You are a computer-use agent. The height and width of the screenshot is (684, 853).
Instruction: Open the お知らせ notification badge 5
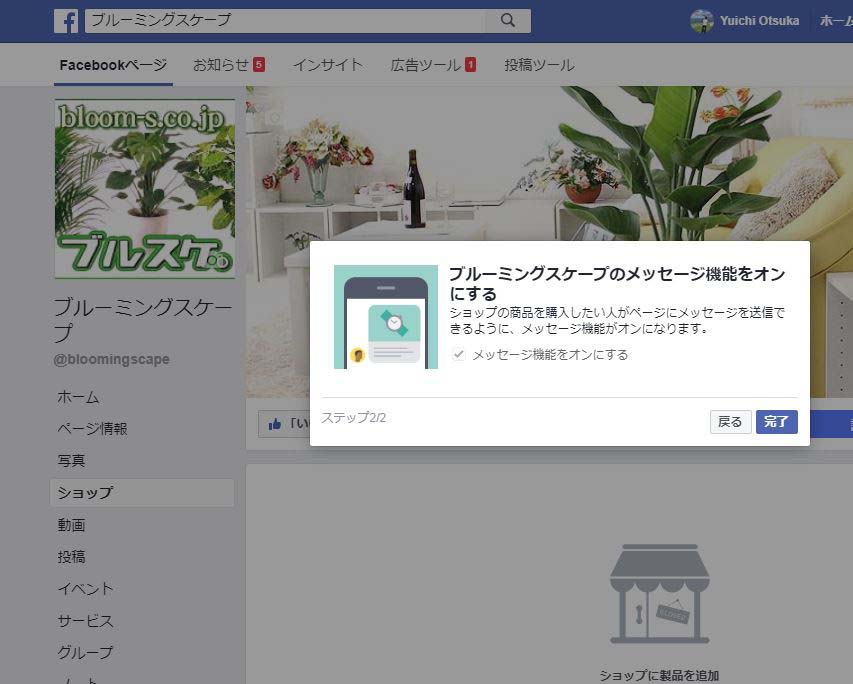click(259, 65)
